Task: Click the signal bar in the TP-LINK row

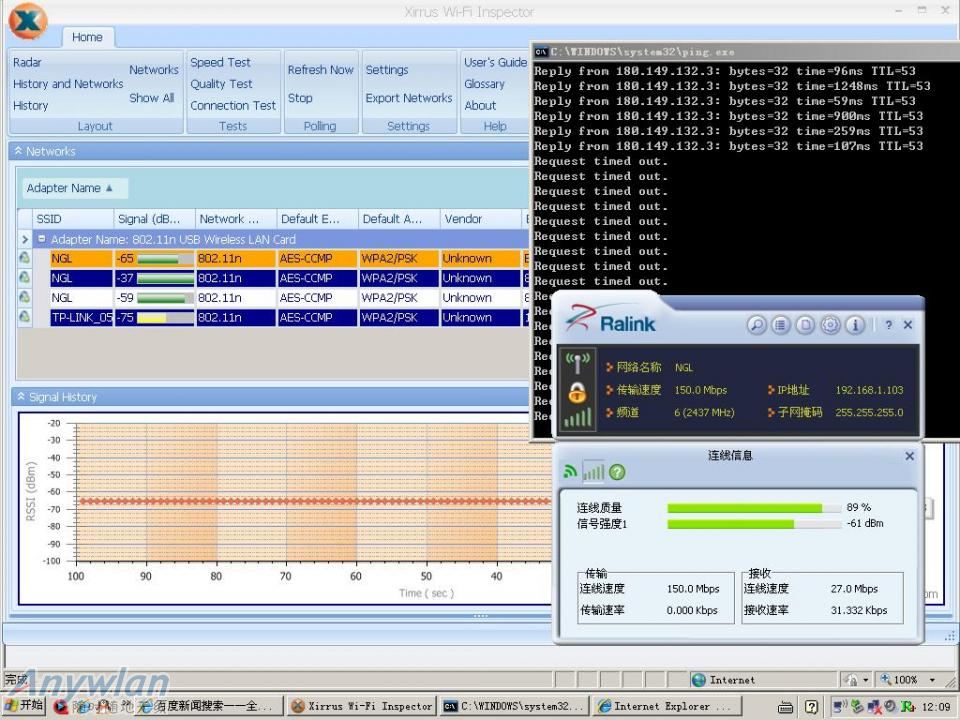Action: tap(165, 318)
